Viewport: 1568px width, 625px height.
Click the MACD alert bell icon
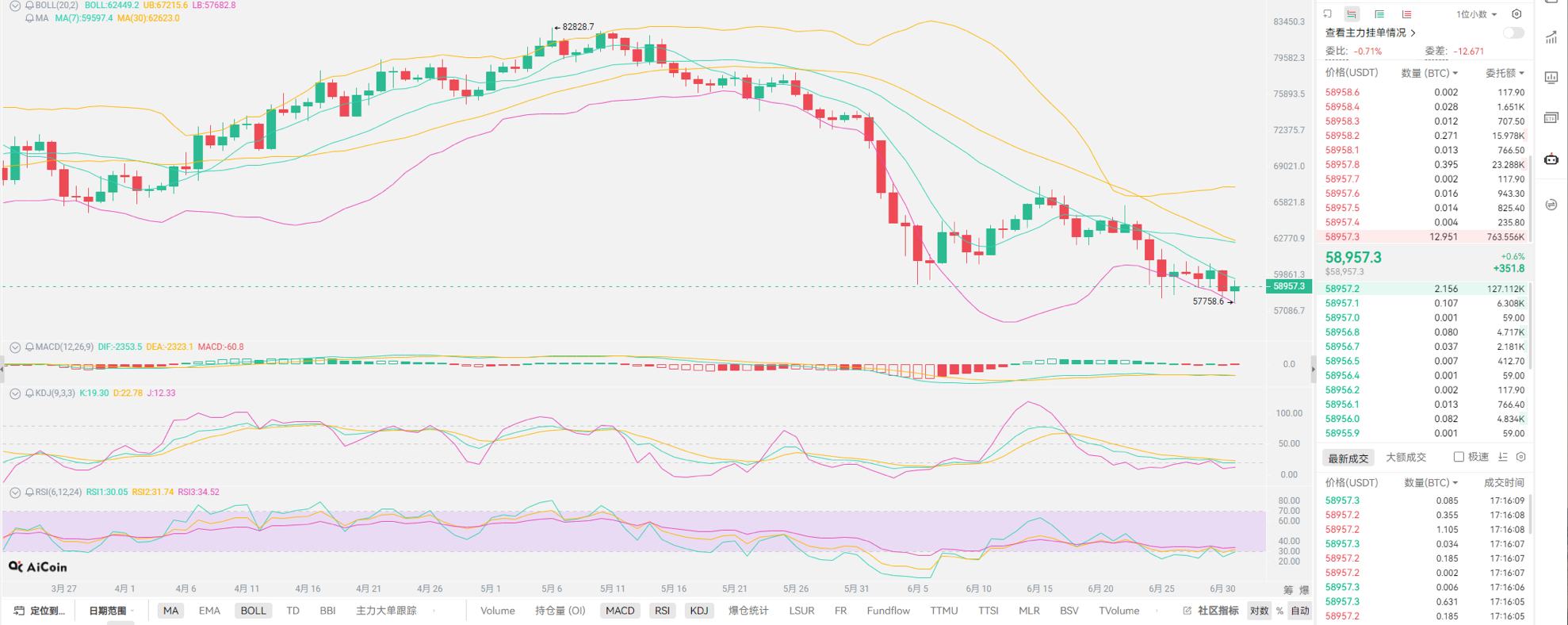[29, 347]
